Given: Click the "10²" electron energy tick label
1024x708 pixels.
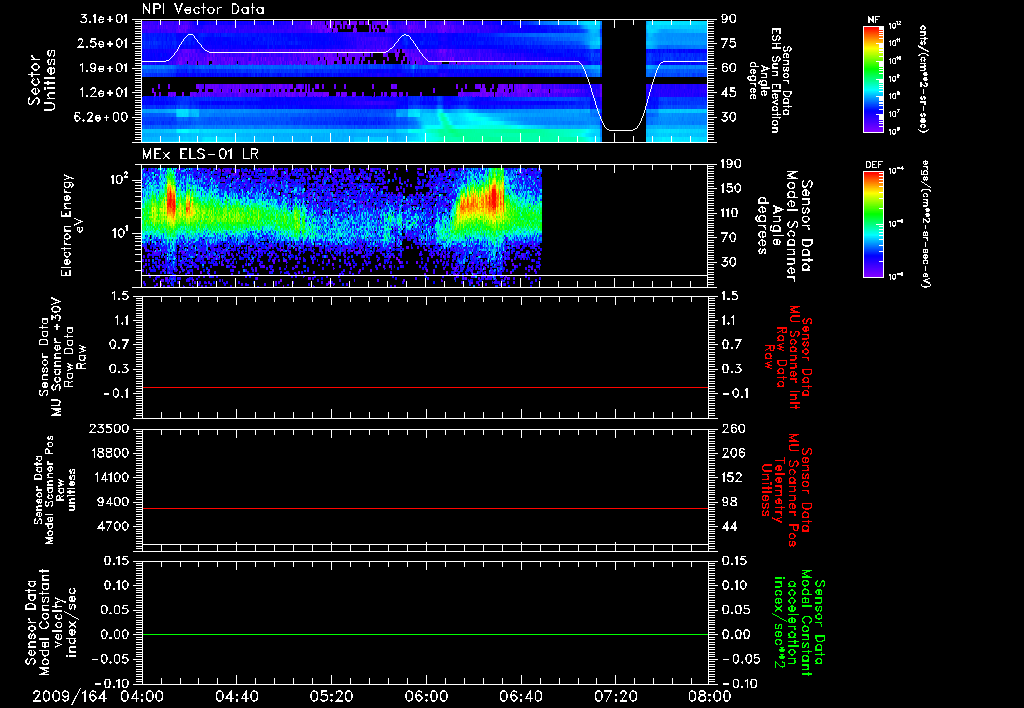Looking at the screenshot, I should 120,178.
